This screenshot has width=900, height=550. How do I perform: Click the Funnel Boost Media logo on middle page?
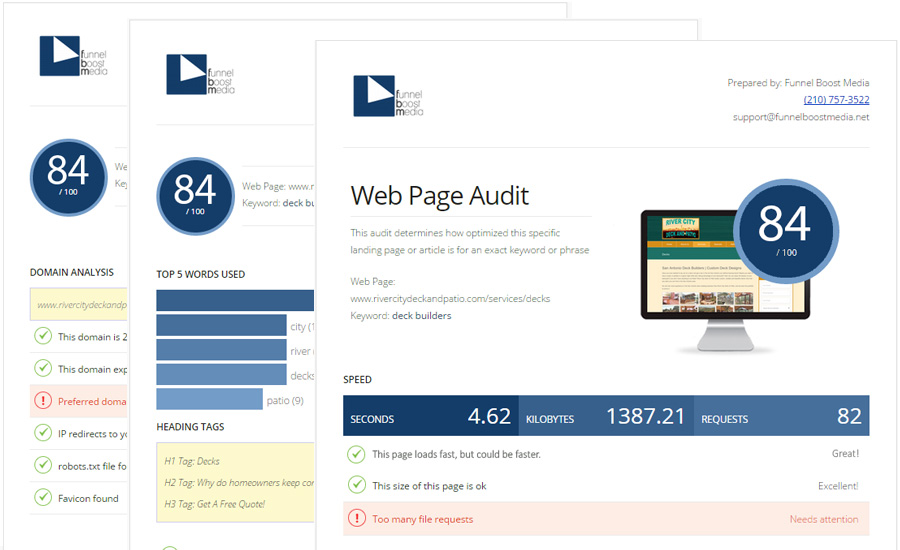200,74
